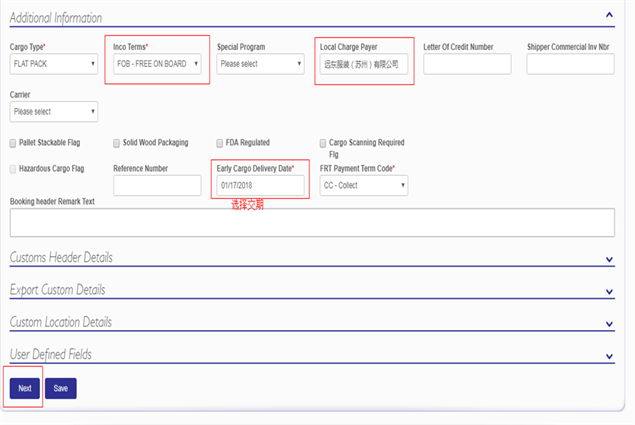Viewport: 635px width, 425px height.
Task: Enable Cargo Scanning Required Flg checkbox
Action: click(323, 143)
